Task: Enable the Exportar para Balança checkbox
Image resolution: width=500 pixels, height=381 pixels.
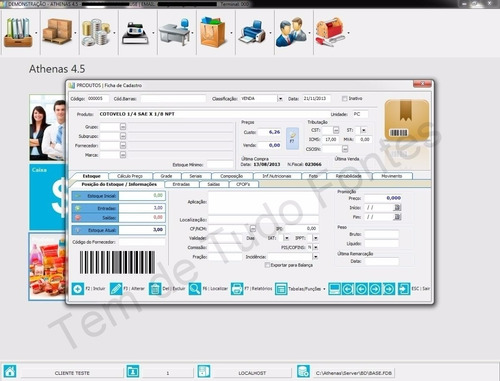Action: [x=267, y=265]
